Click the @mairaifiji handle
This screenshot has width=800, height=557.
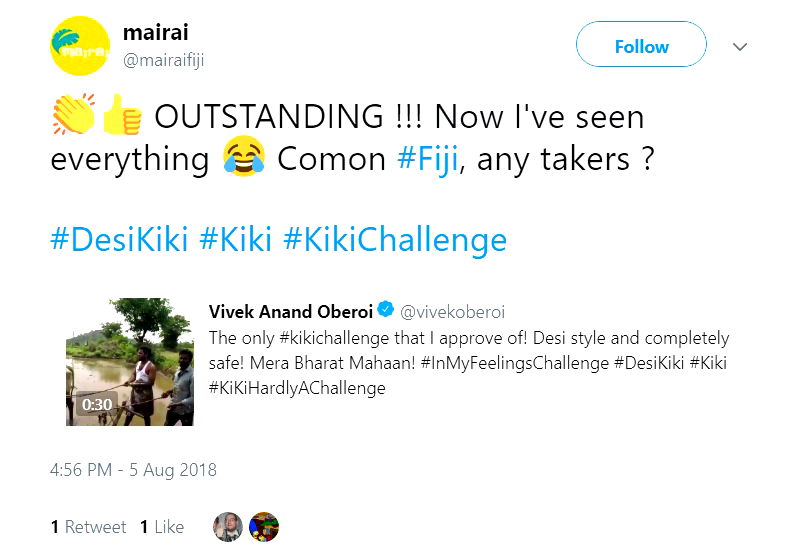(x=163, y=60)
